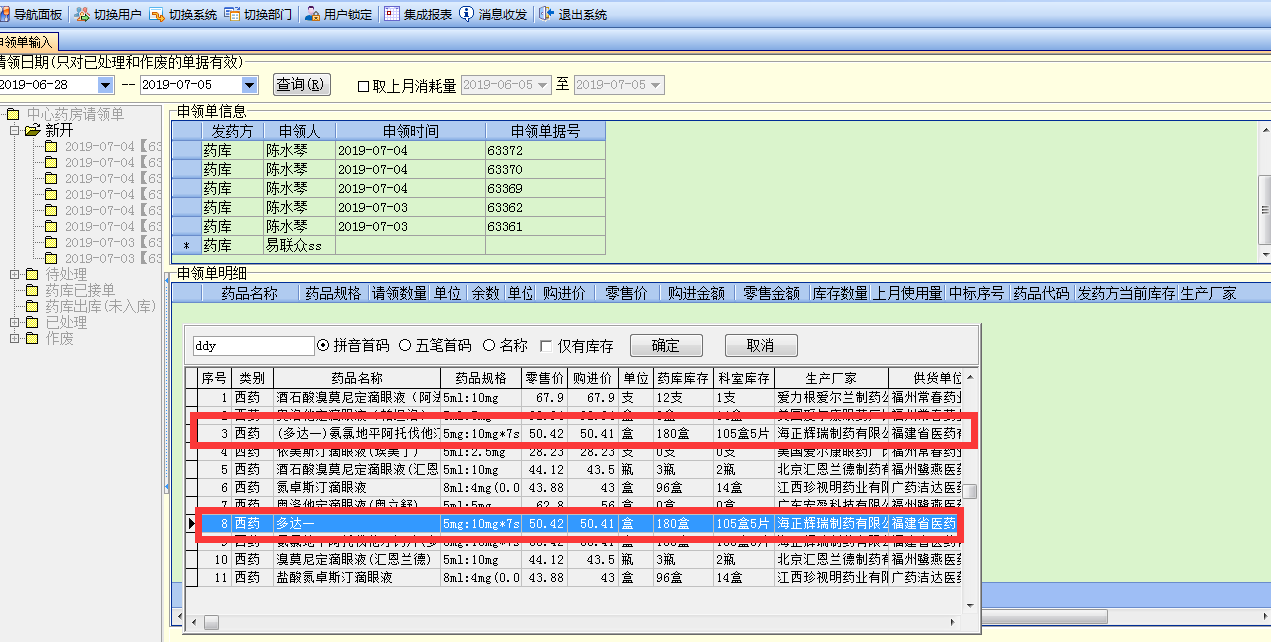Image resolution: width=1271 pixels, height=642 pixels.
Task: Click the 请领数量 column header in 申领单明细
Action: click(x=400, y=293)
